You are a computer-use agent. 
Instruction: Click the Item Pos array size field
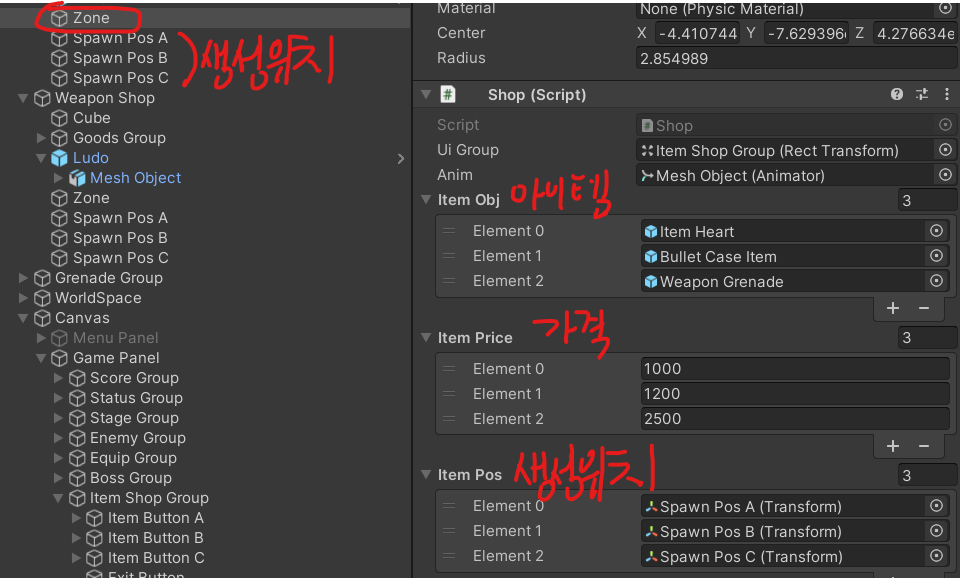tap(926, 475)
